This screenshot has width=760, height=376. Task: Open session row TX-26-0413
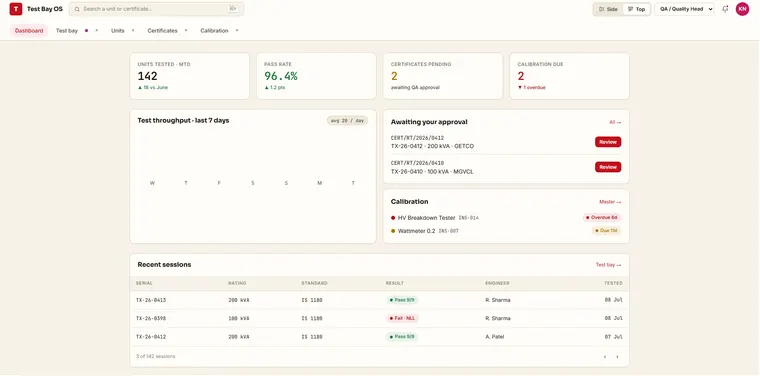[380, 300]
